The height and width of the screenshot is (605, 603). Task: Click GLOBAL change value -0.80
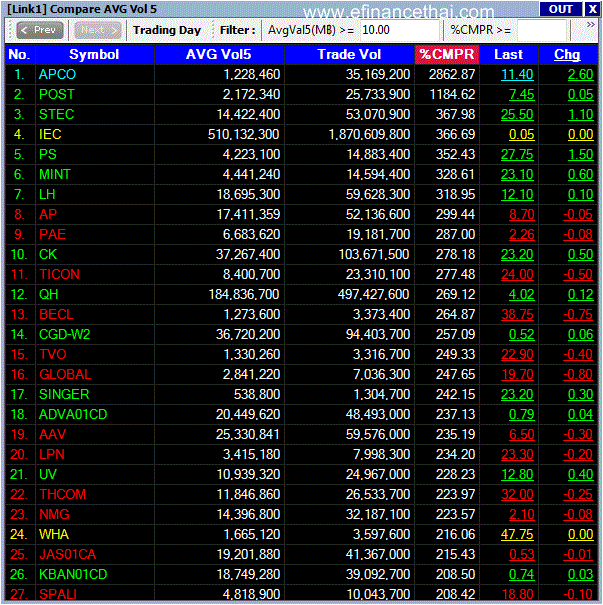[578, 374]
